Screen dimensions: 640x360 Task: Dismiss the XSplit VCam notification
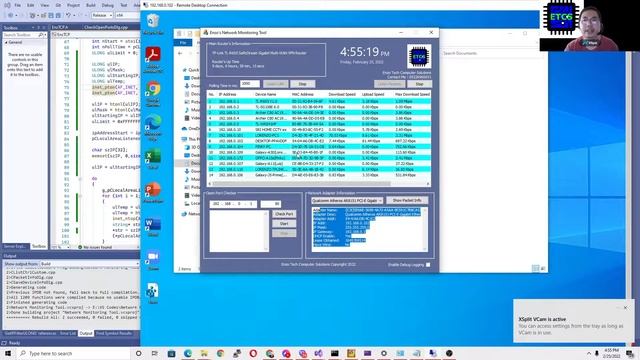pyautogui.click(x=625, y=307)
